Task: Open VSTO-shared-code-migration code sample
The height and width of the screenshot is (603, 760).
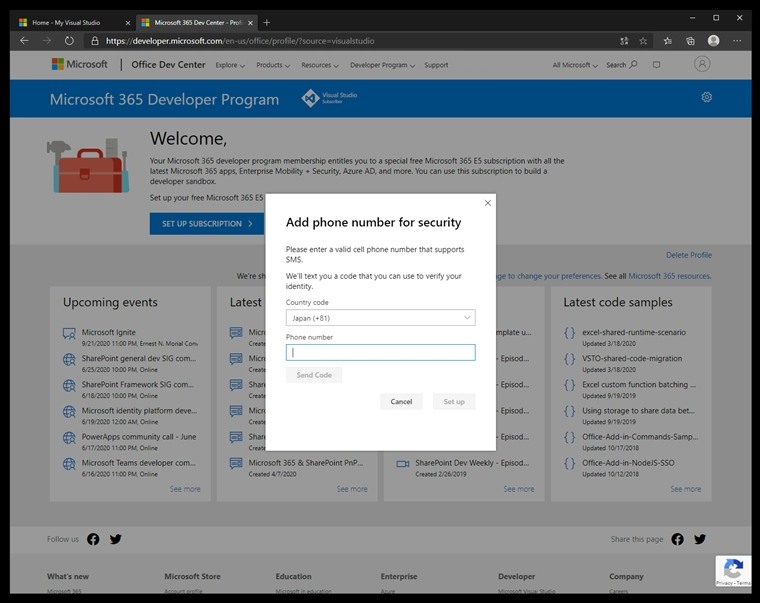Action: pos(632,358)
